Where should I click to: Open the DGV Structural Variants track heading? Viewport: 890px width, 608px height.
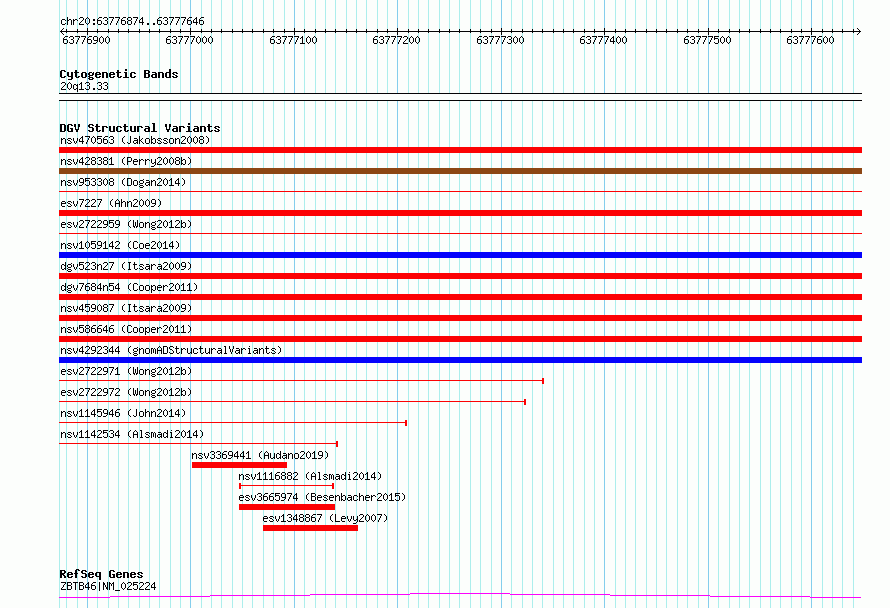point(140,128)
